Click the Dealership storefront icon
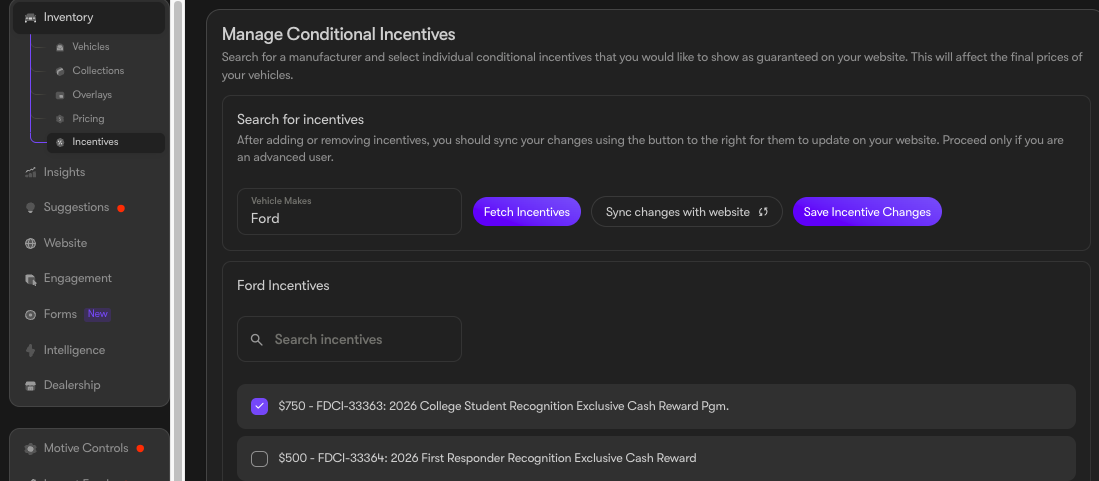This screenshot has width=1099, height=481. (30, 386)
